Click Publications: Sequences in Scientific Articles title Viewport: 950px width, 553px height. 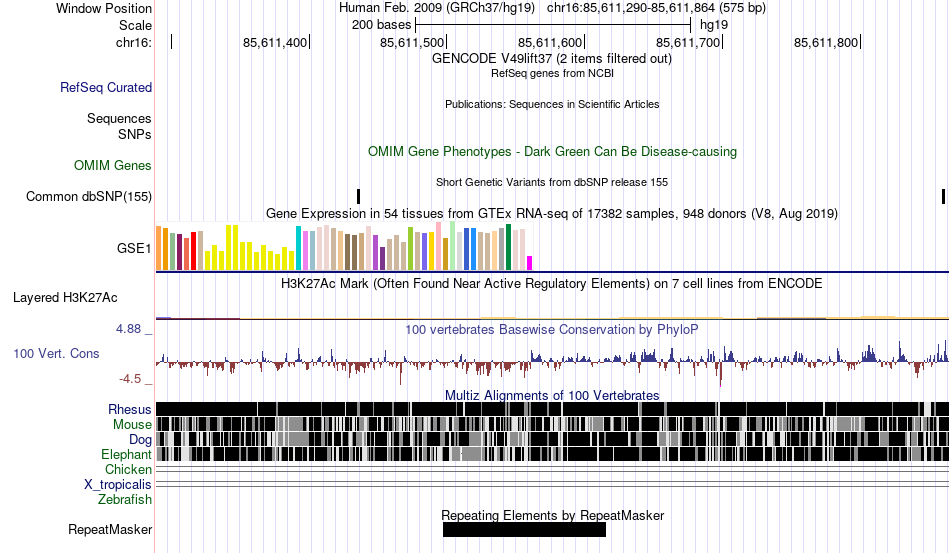tap(552, 104)
